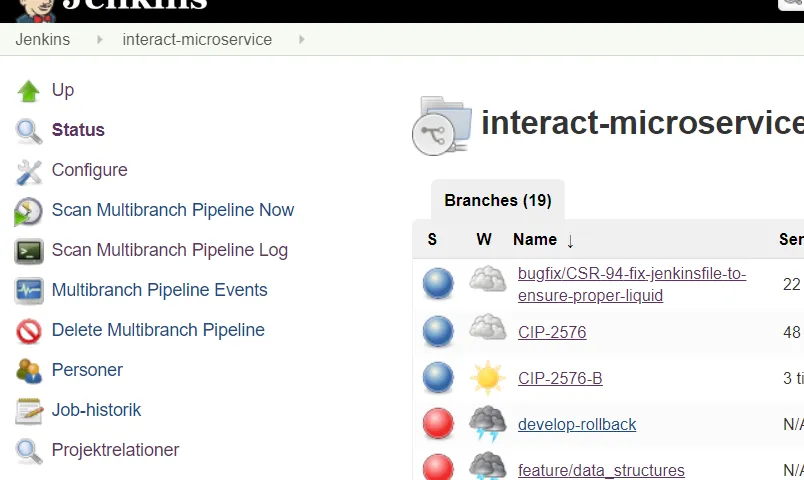Open dropdown arrow after interact-microservice breadcrumb
The width and height of the screenshot is (804, 480).
click(x=302, y=39)
